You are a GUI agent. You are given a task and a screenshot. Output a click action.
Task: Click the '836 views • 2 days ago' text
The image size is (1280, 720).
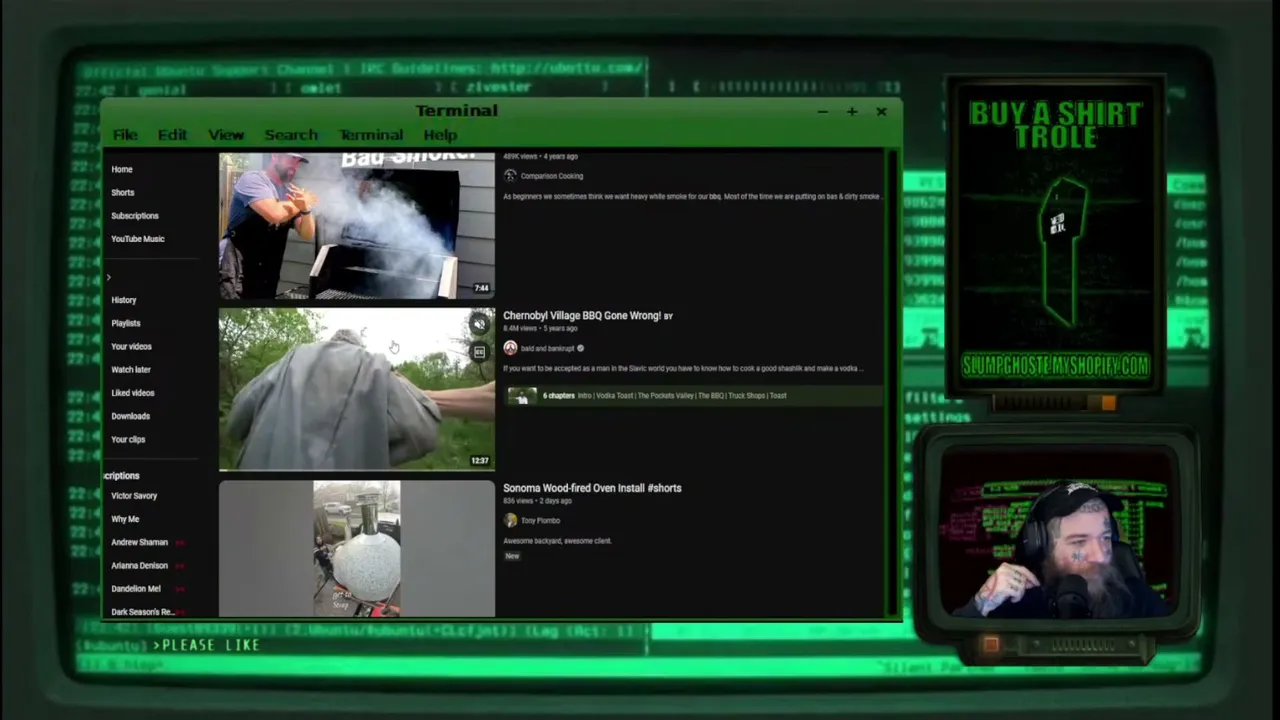coord(537,500)
